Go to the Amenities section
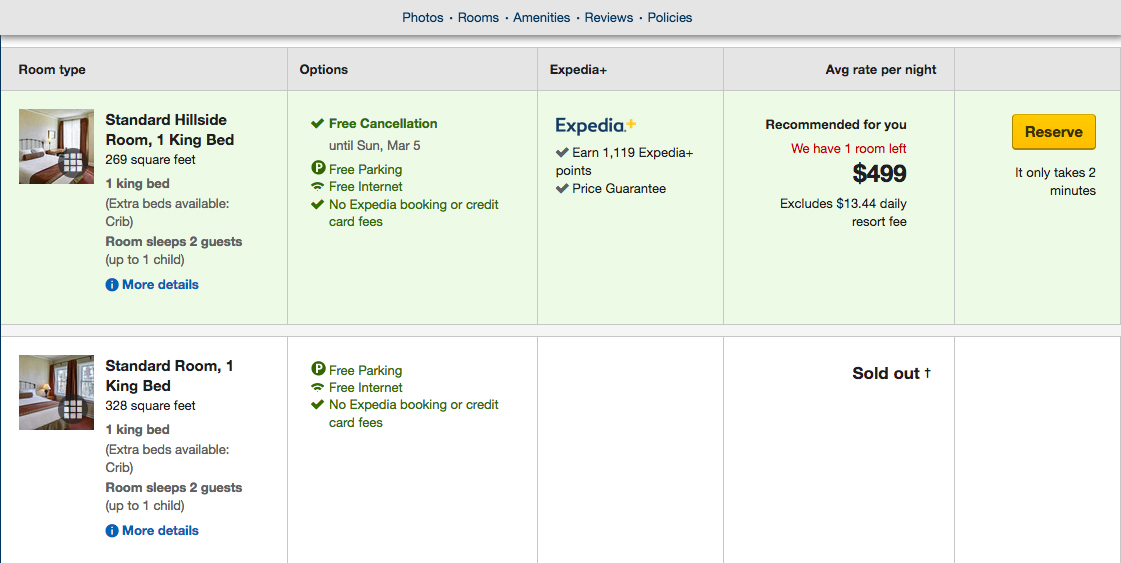The height and width of the screenshot is (563, 1121). click(x=541, y=17)
